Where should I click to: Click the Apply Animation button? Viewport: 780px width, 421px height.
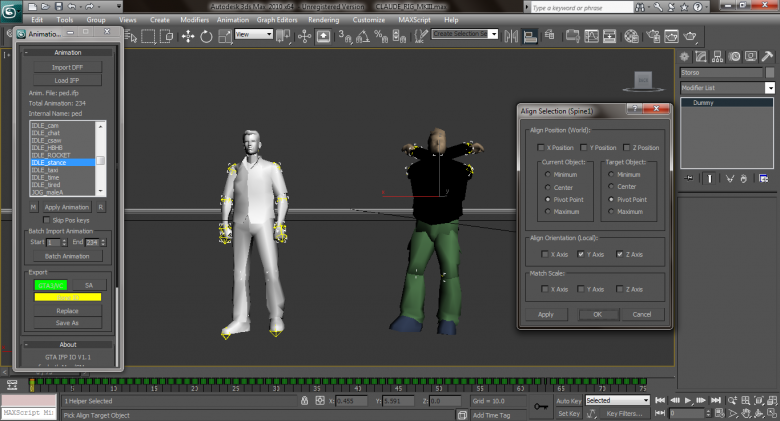[67, 207]
